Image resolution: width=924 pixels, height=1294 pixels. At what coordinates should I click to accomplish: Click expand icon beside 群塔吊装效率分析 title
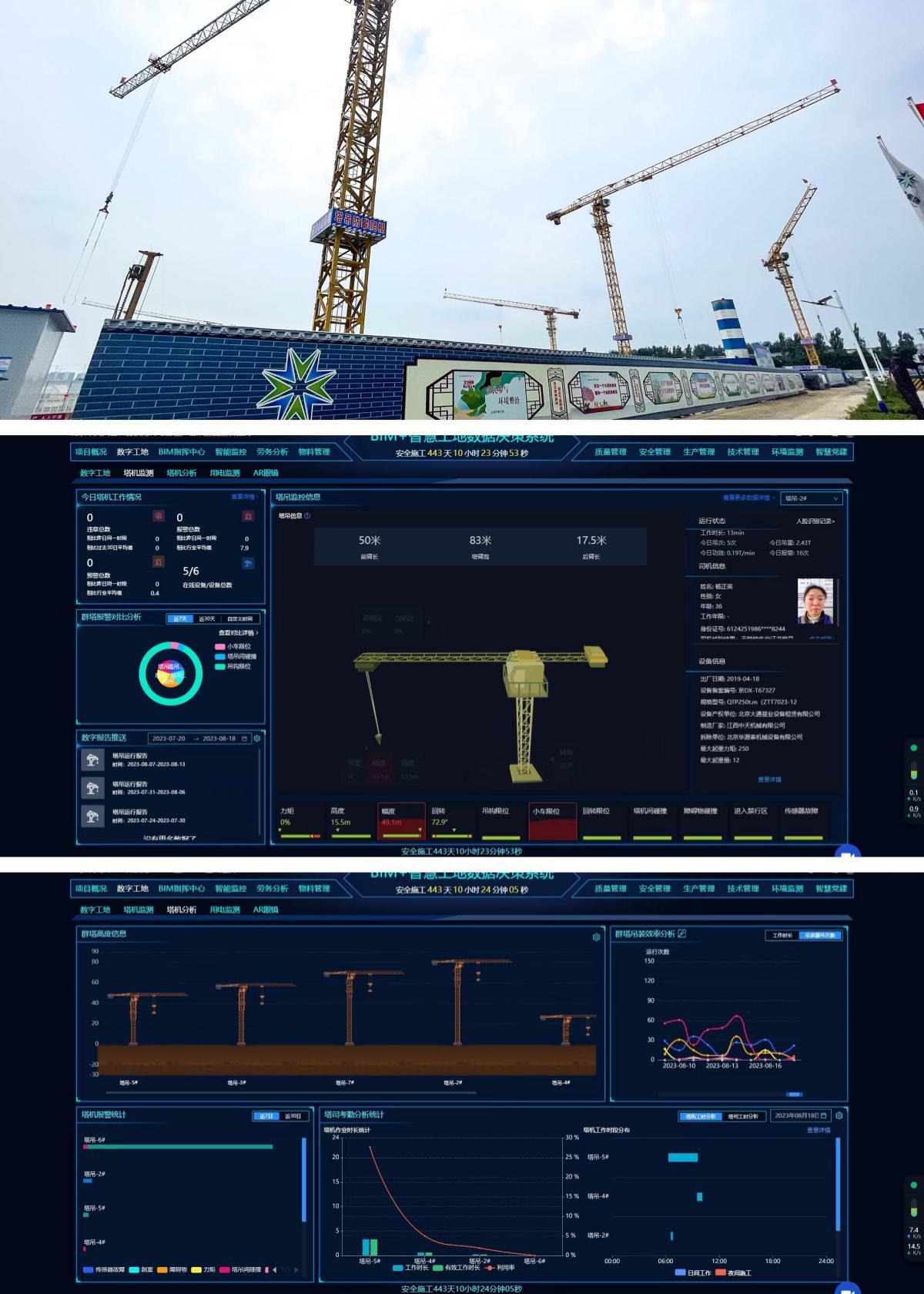[x=682, y=934]
